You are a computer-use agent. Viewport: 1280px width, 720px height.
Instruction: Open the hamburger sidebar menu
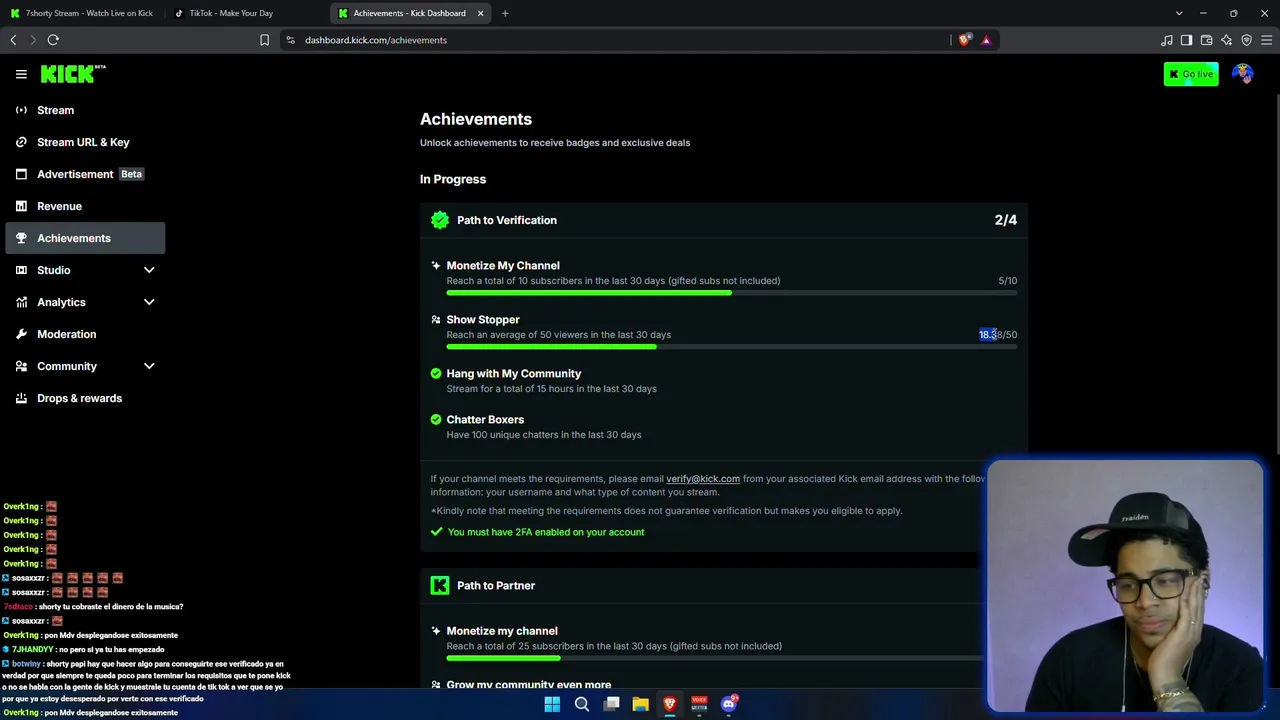click(21, 74)
